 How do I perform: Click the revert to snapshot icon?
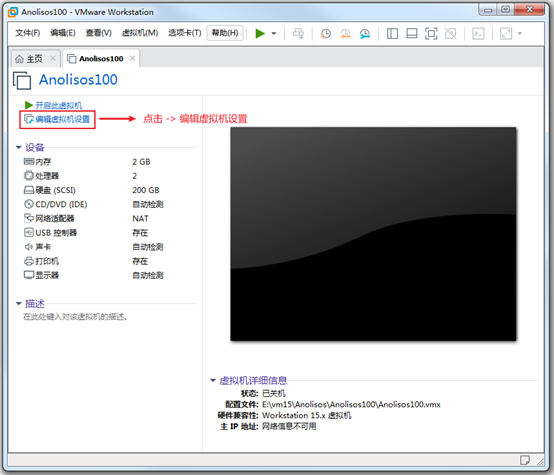coord(345,34)
